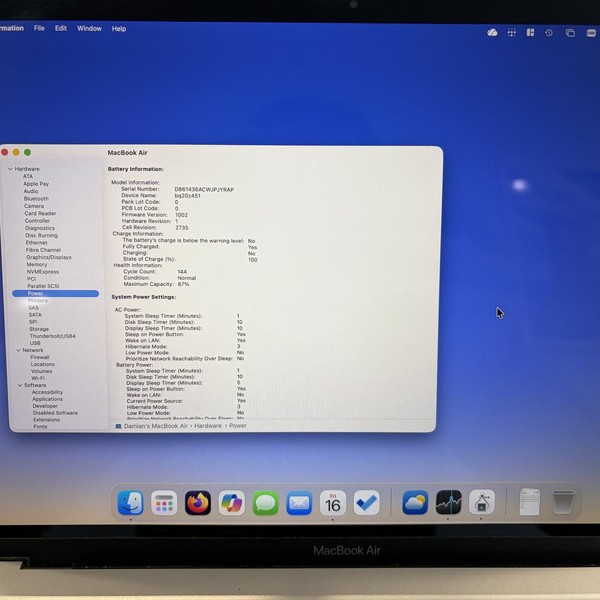Select Graphics/Displays in the sidebar
Screen dimensions: 600x600
click(49, 257)
